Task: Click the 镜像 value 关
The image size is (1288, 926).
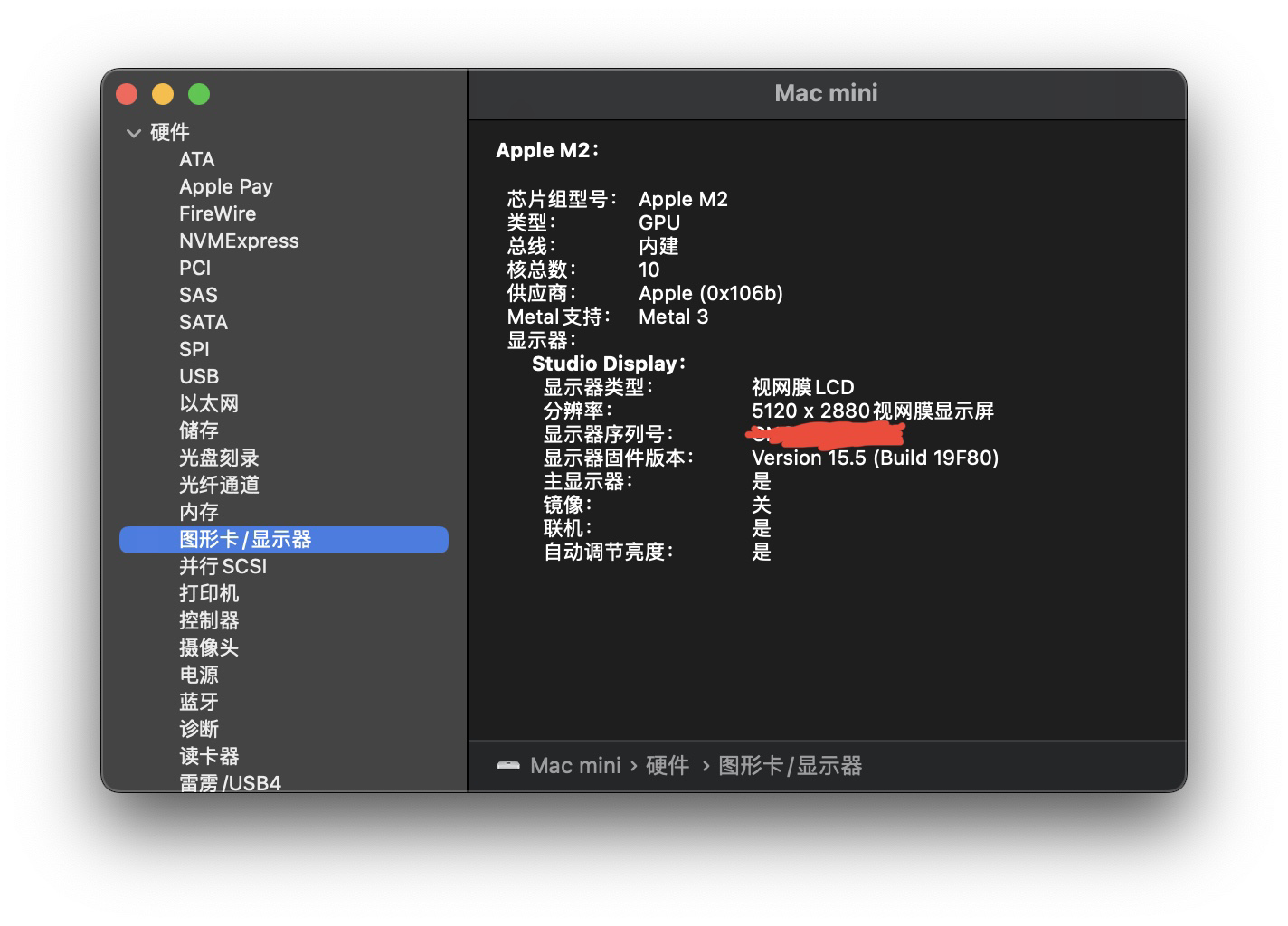Action: (762, 505)
